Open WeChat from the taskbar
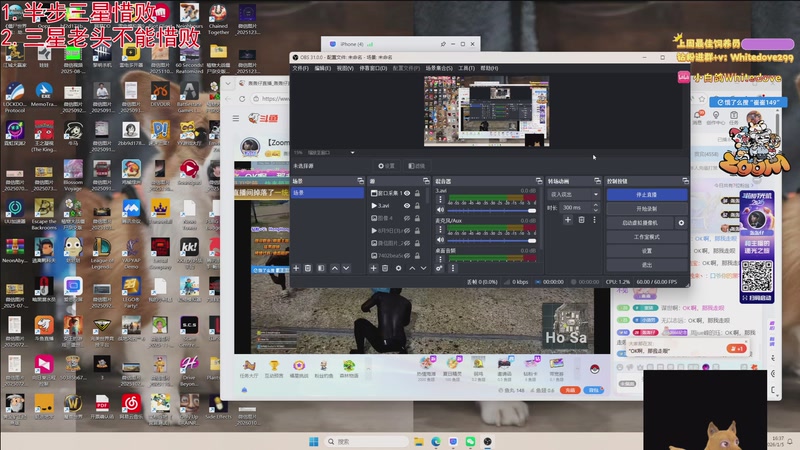This screenshot has height=450, width=800. point(470,441)
